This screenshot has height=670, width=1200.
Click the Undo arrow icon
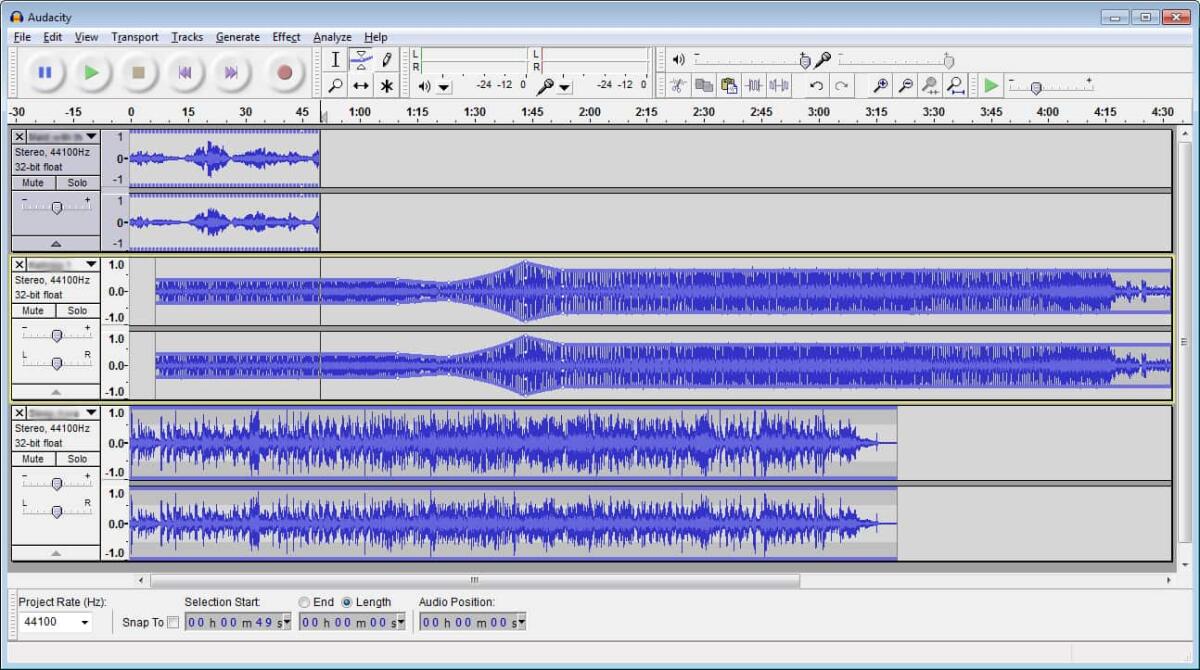[815, 85]
